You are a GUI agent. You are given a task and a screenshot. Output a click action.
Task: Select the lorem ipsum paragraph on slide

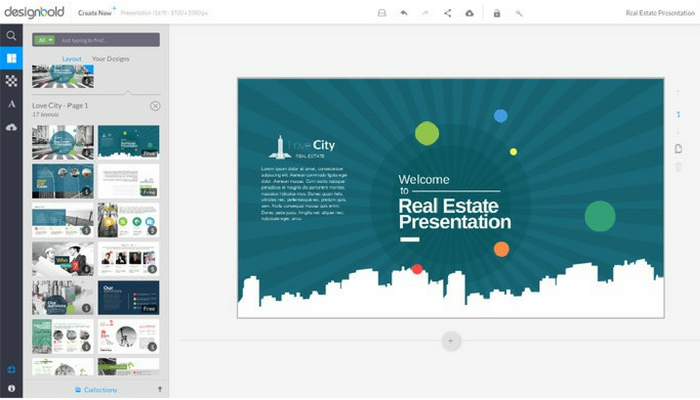(x=304, y=194)
